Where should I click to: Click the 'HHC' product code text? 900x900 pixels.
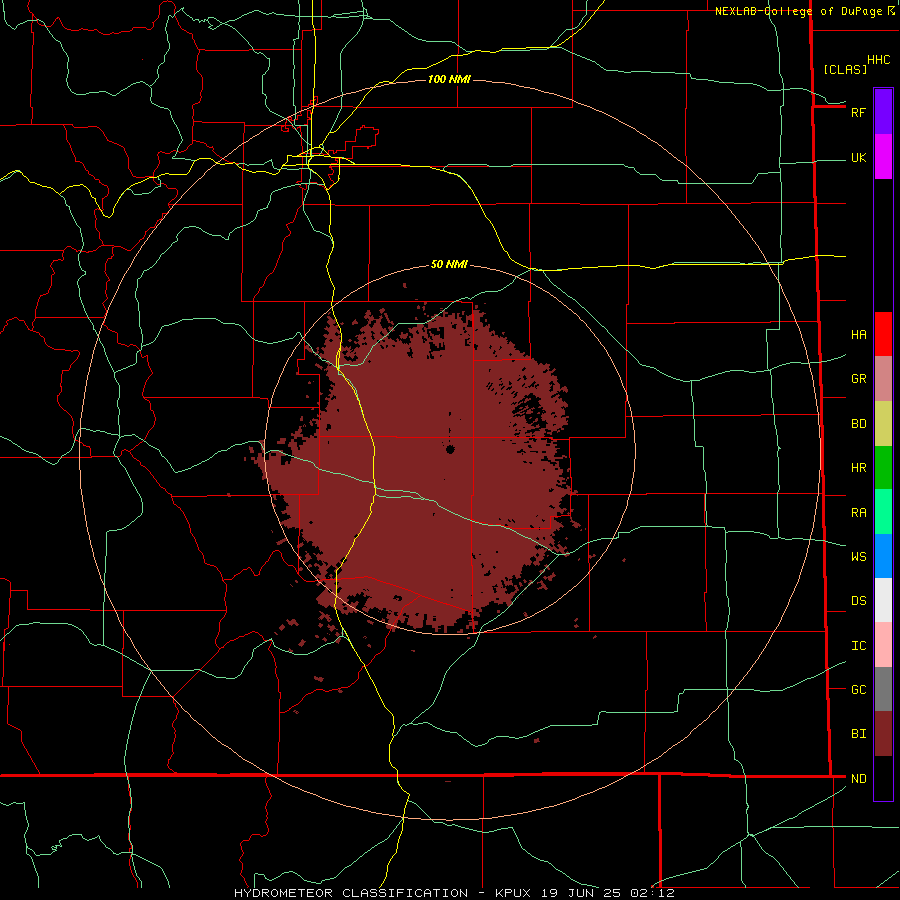878,60
